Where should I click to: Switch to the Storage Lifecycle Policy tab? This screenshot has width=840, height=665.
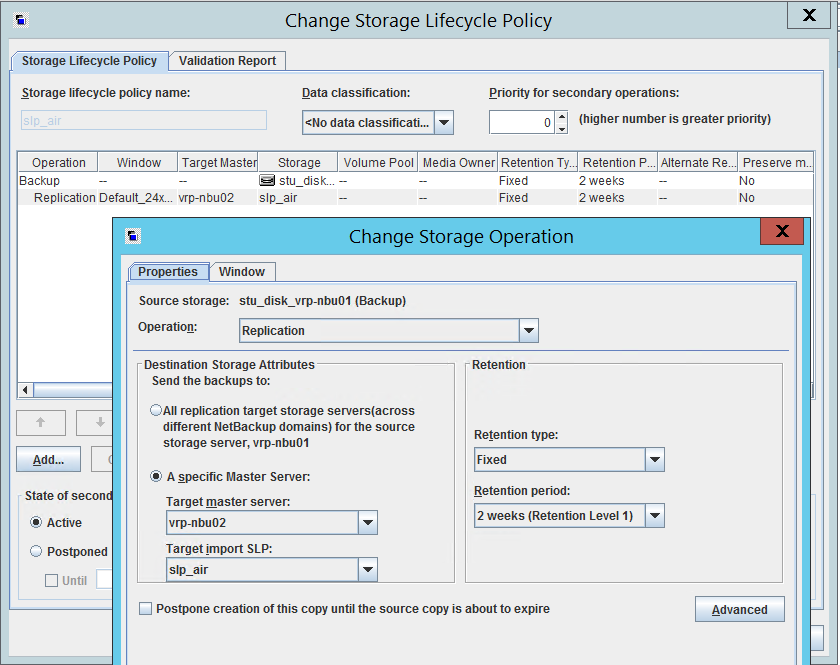pyautogui.click(x=89, y=61)
